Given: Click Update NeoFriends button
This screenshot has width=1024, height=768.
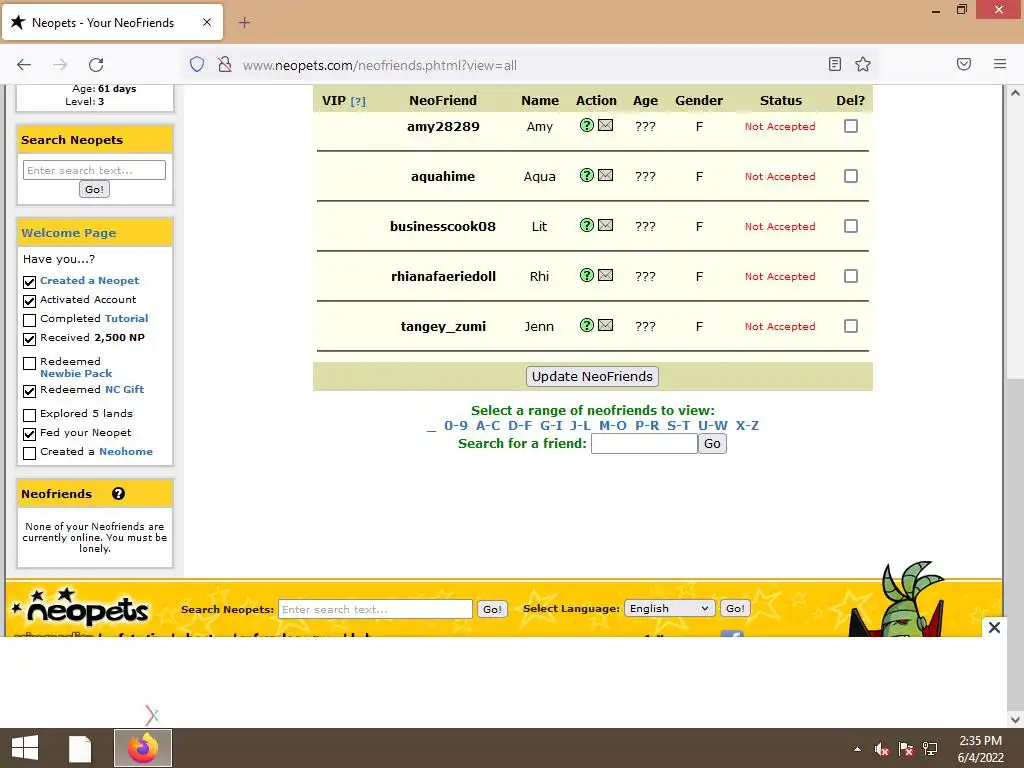Looking at the screenshot, I should (592, 376).
